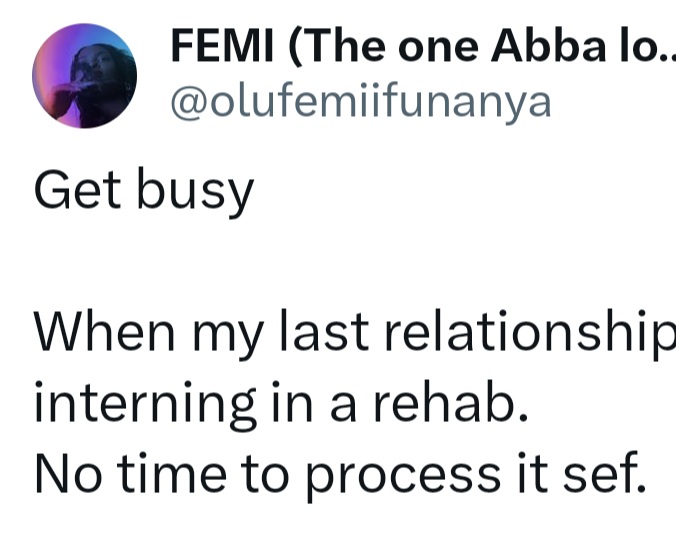
Task: Click the word "Abba" in display name
Action: [x=560, y=46]
